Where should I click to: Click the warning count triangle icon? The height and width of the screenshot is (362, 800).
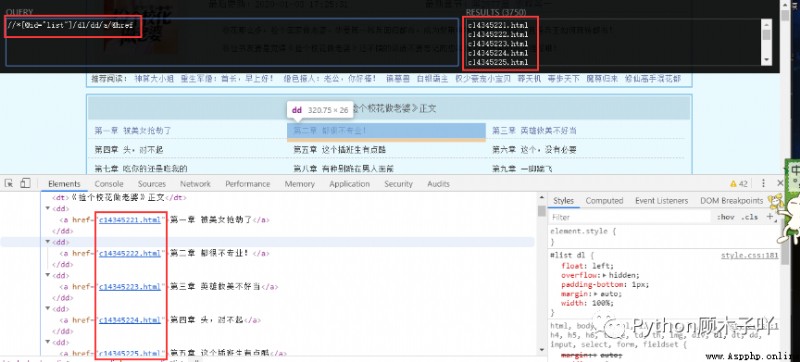733,184
